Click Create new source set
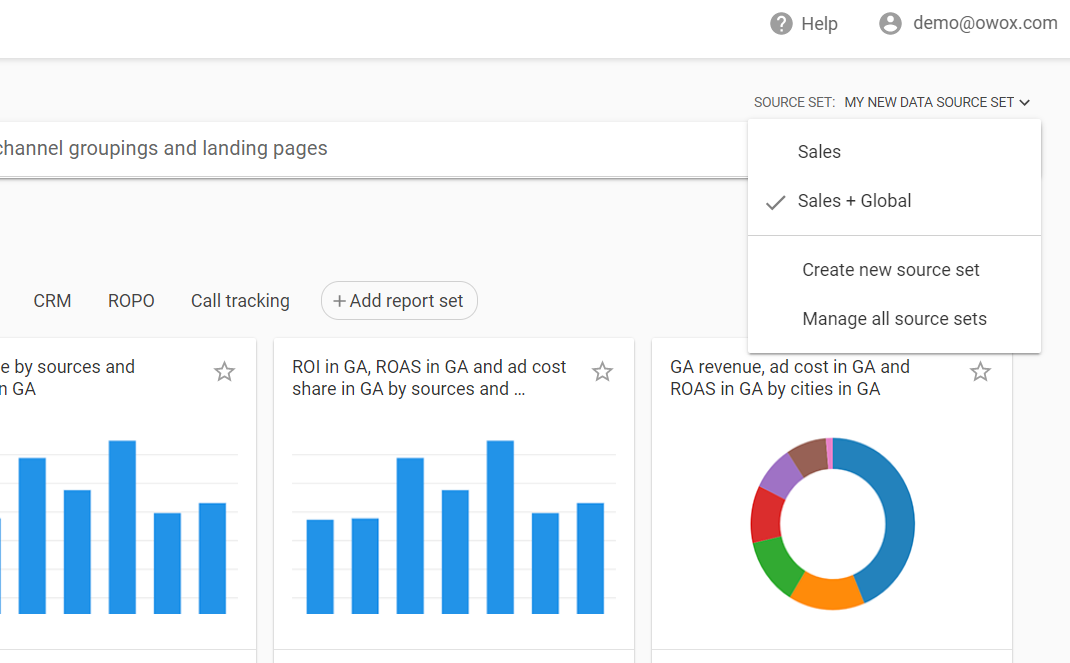The width and height of the screenshot is (1070, 663). pos(894,269)
